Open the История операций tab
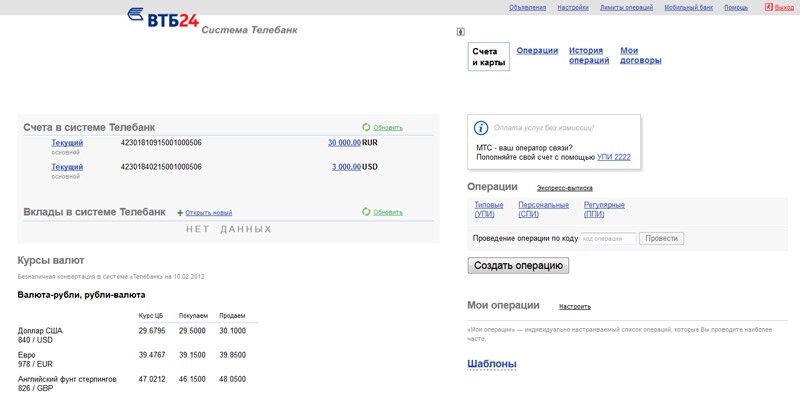The image size is (800, 405). (x=589, y=55)
